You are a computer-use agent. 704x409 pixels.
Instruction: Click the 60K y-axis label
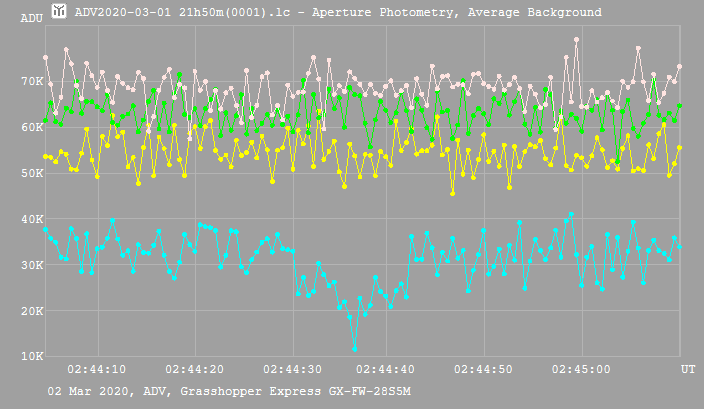[x=30, y=127]
